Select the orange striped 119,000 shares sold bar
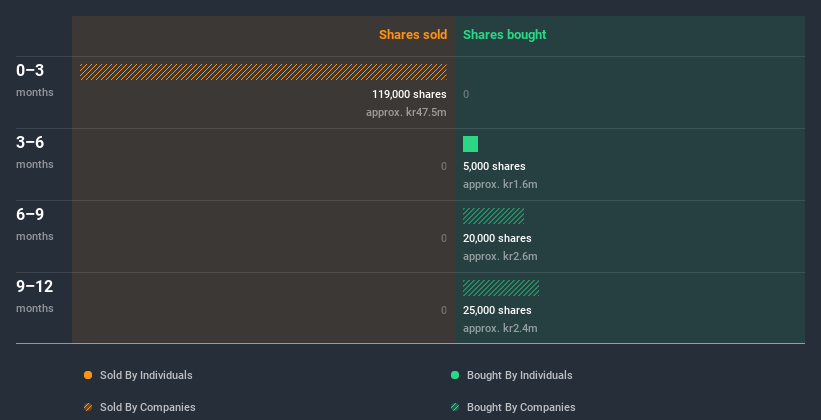Image resolution: width=821 pixels, height=420 pixels. pos(263,72)
